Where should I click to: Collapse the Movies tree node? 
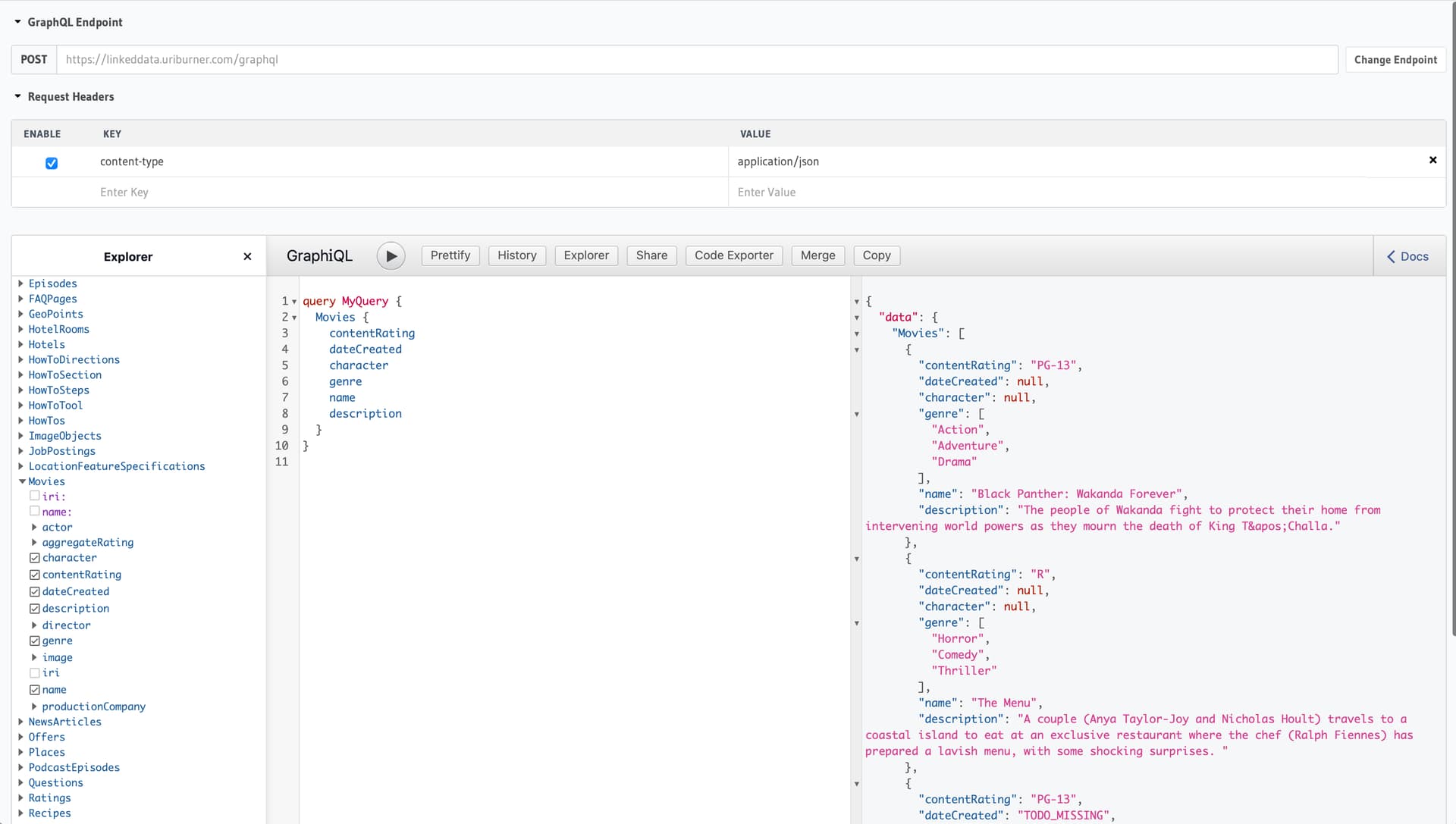(x=22, y=481)
